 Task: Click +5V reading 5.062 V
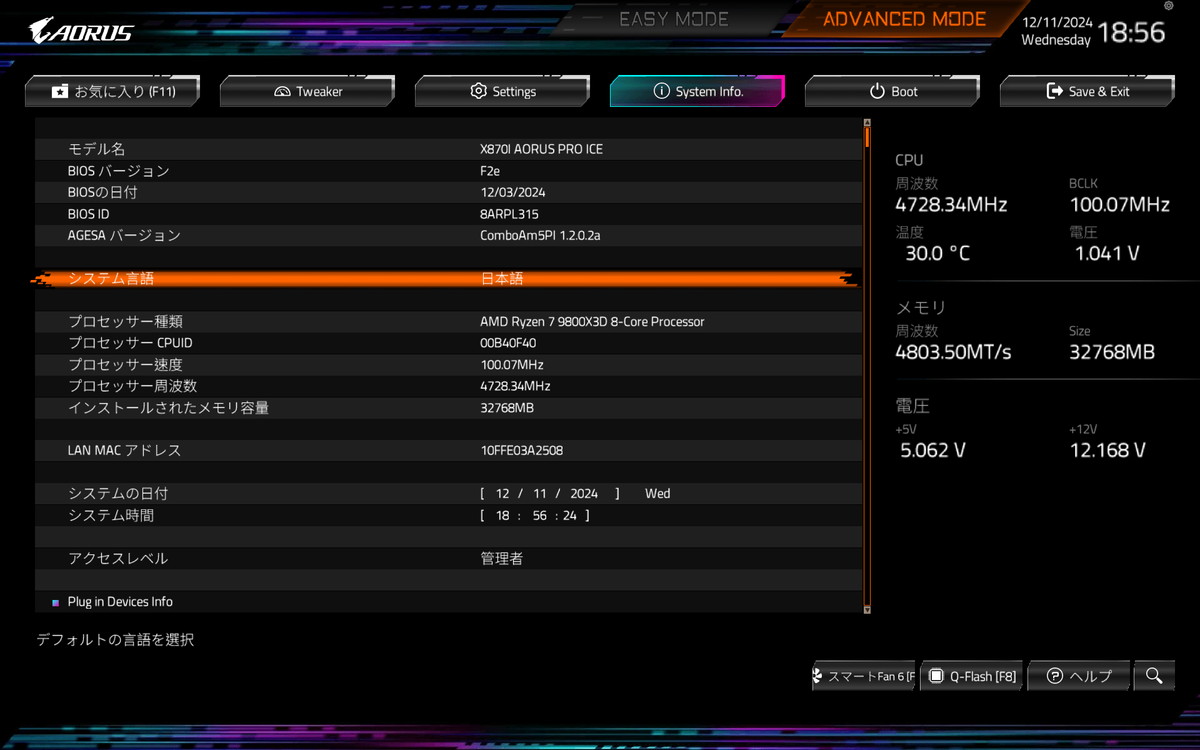coord(933,451)
